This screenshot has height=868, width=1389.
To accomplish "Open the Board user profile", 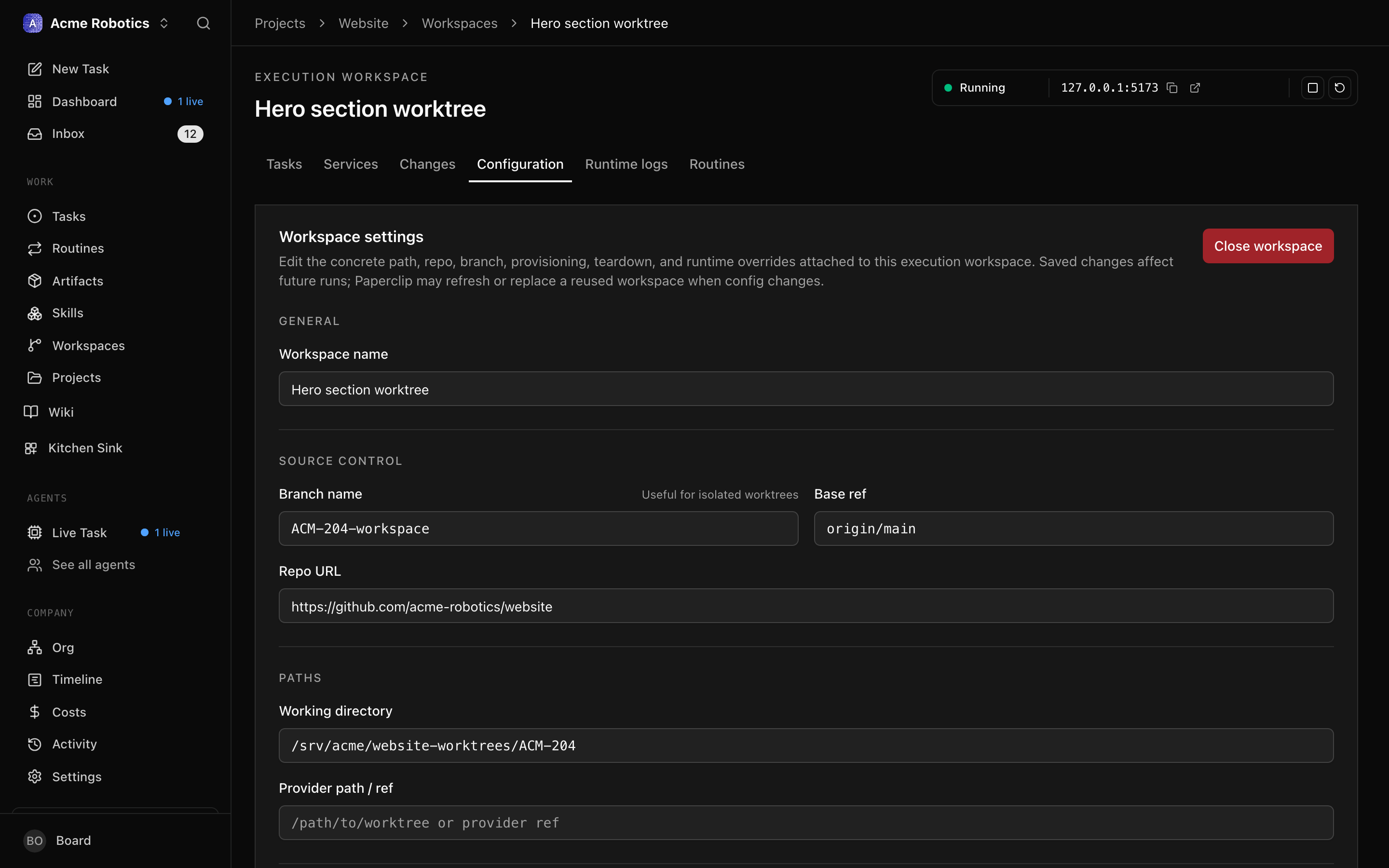I will (x=115, y=841).
